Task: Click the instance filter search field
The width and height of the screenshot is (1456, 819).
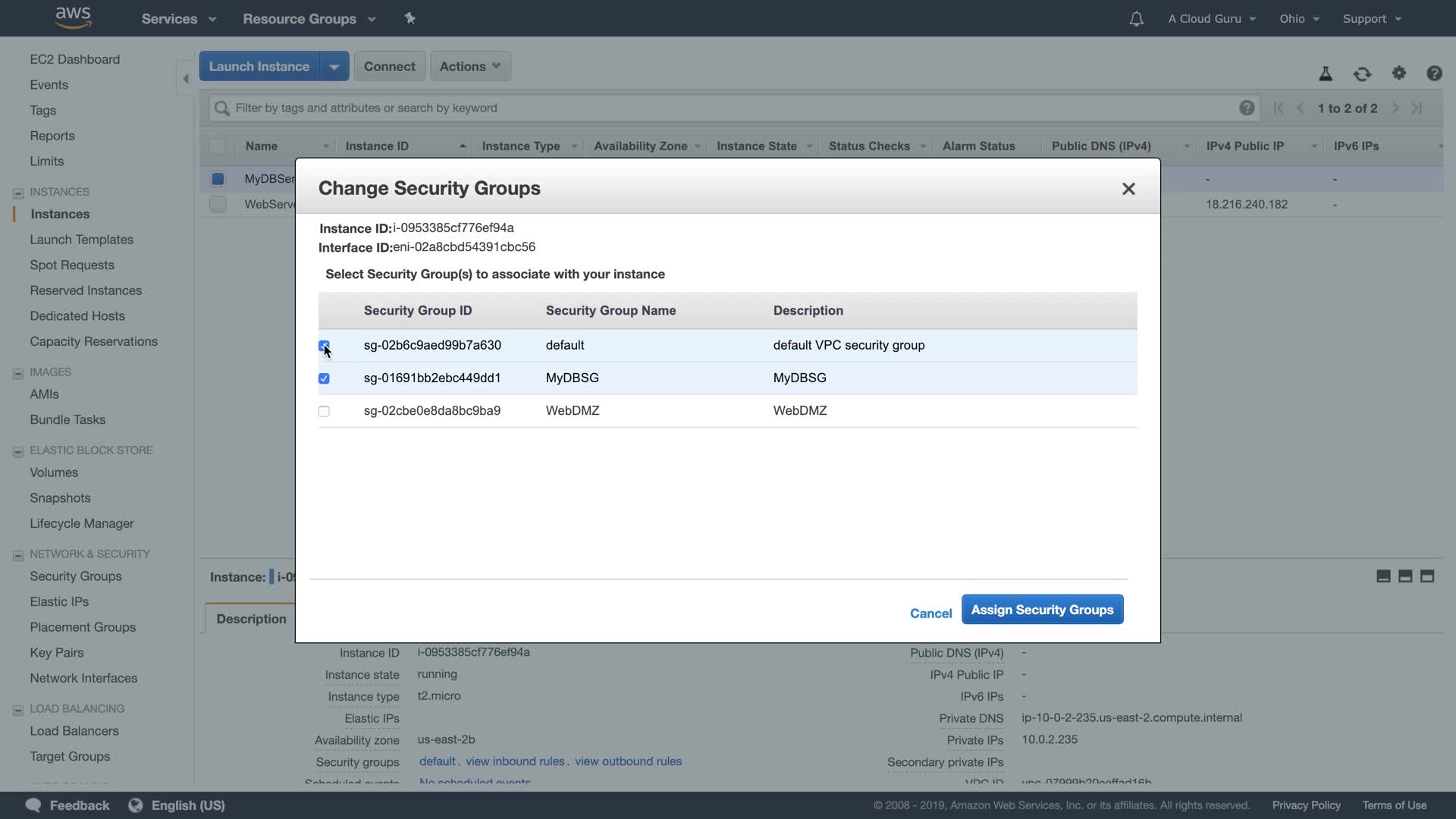Action: [x=728, y=108]
